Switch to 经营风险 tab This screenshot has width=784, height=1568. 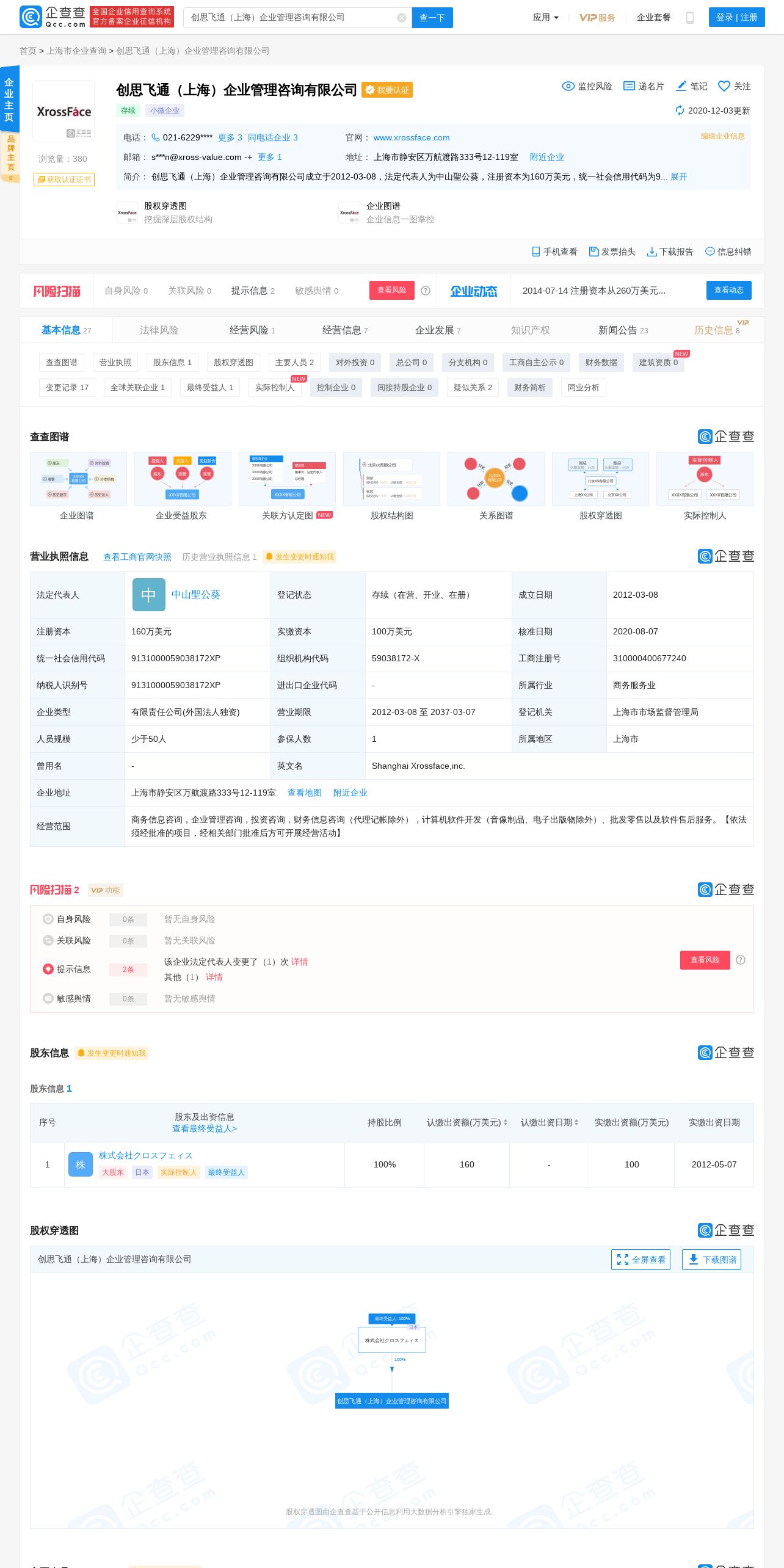(x=252, y=330)
